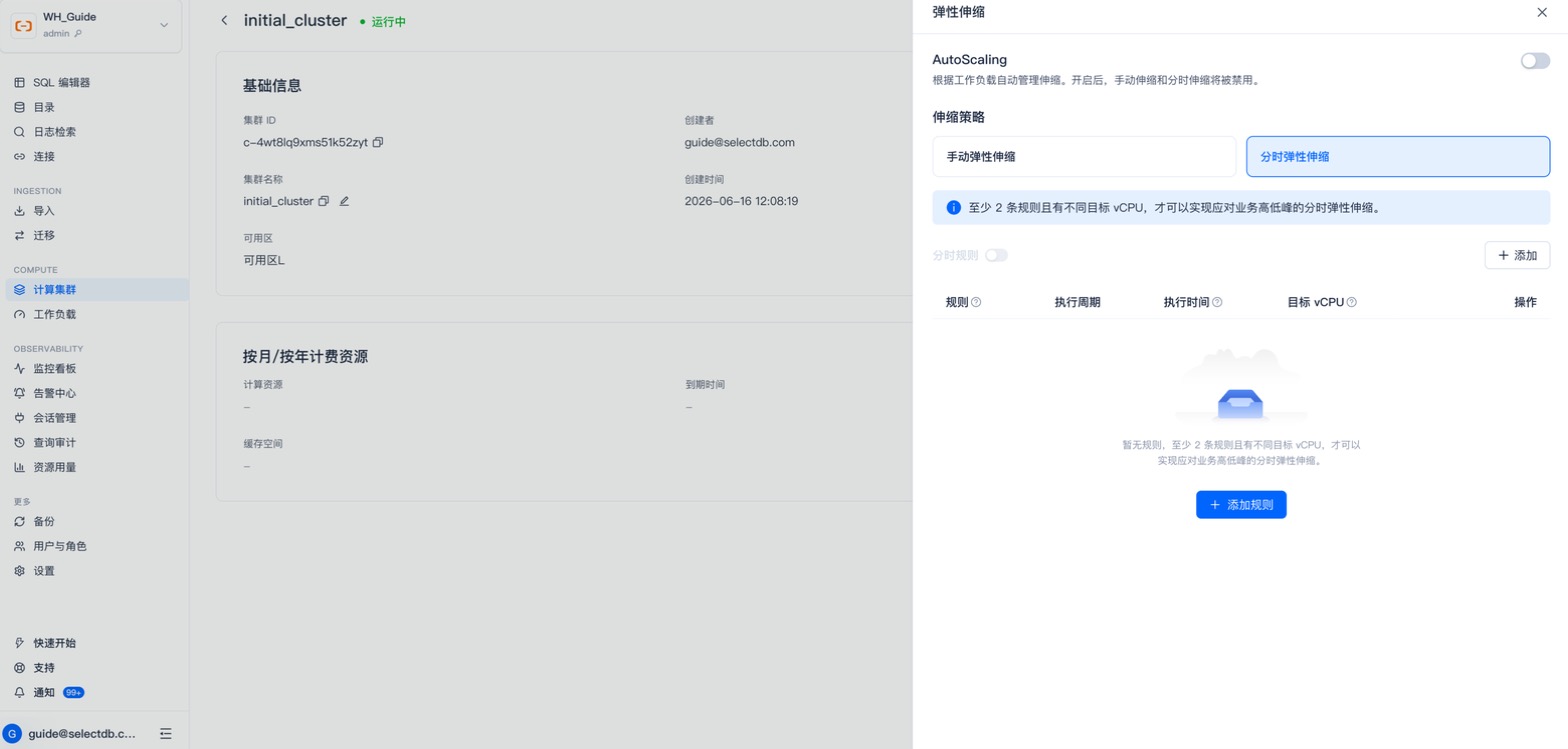Click creation time 2026-06-16 12:08:19
The height and width of the screenshot is (749, 1568).
[x=741, y=201]
